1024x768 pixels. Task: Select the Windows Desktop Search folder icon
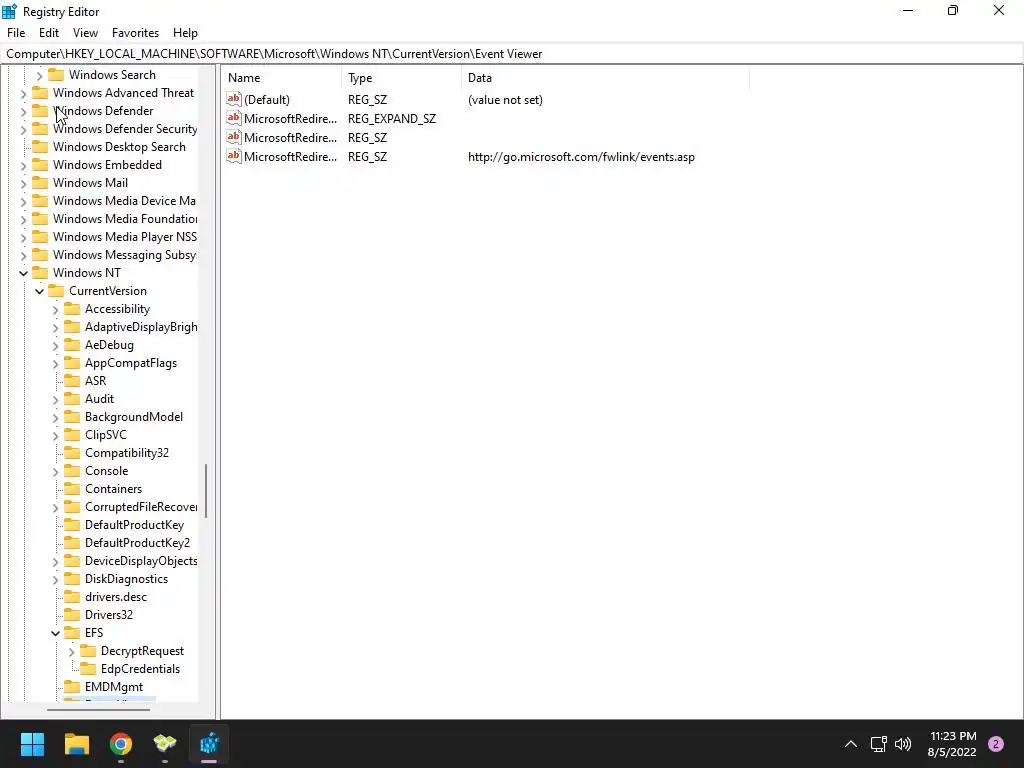pyautogui.click(x=40, y=147)
